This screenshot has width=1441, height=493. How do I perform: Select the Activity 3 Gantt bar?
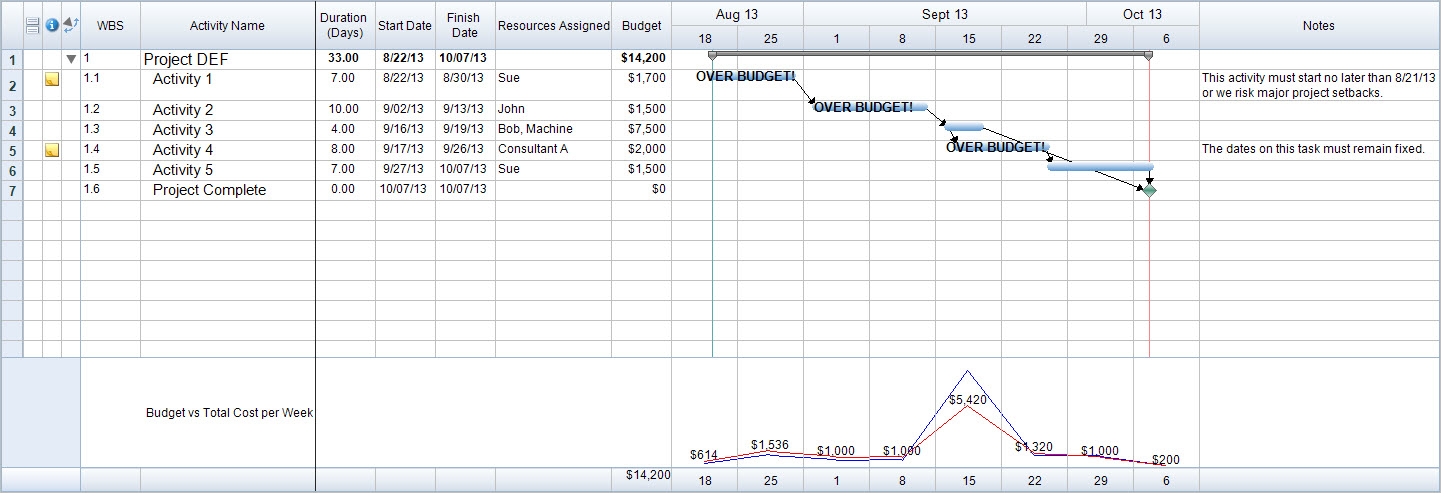(x=965, y=127)
